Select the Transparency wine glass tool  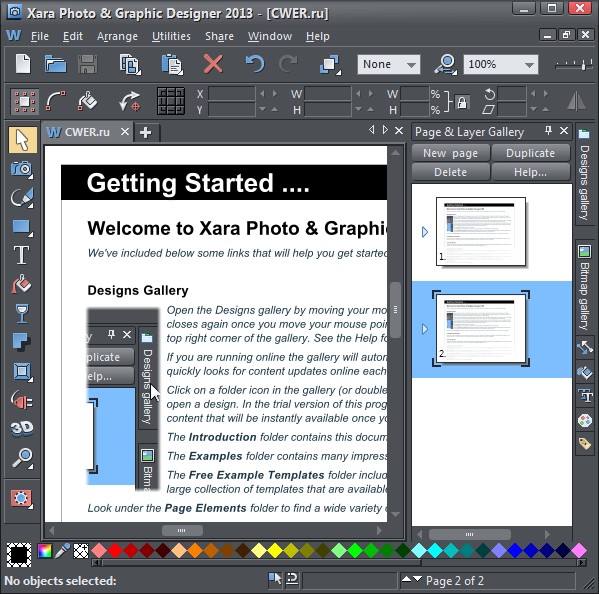pyautogui.click(x=22, y=313)
